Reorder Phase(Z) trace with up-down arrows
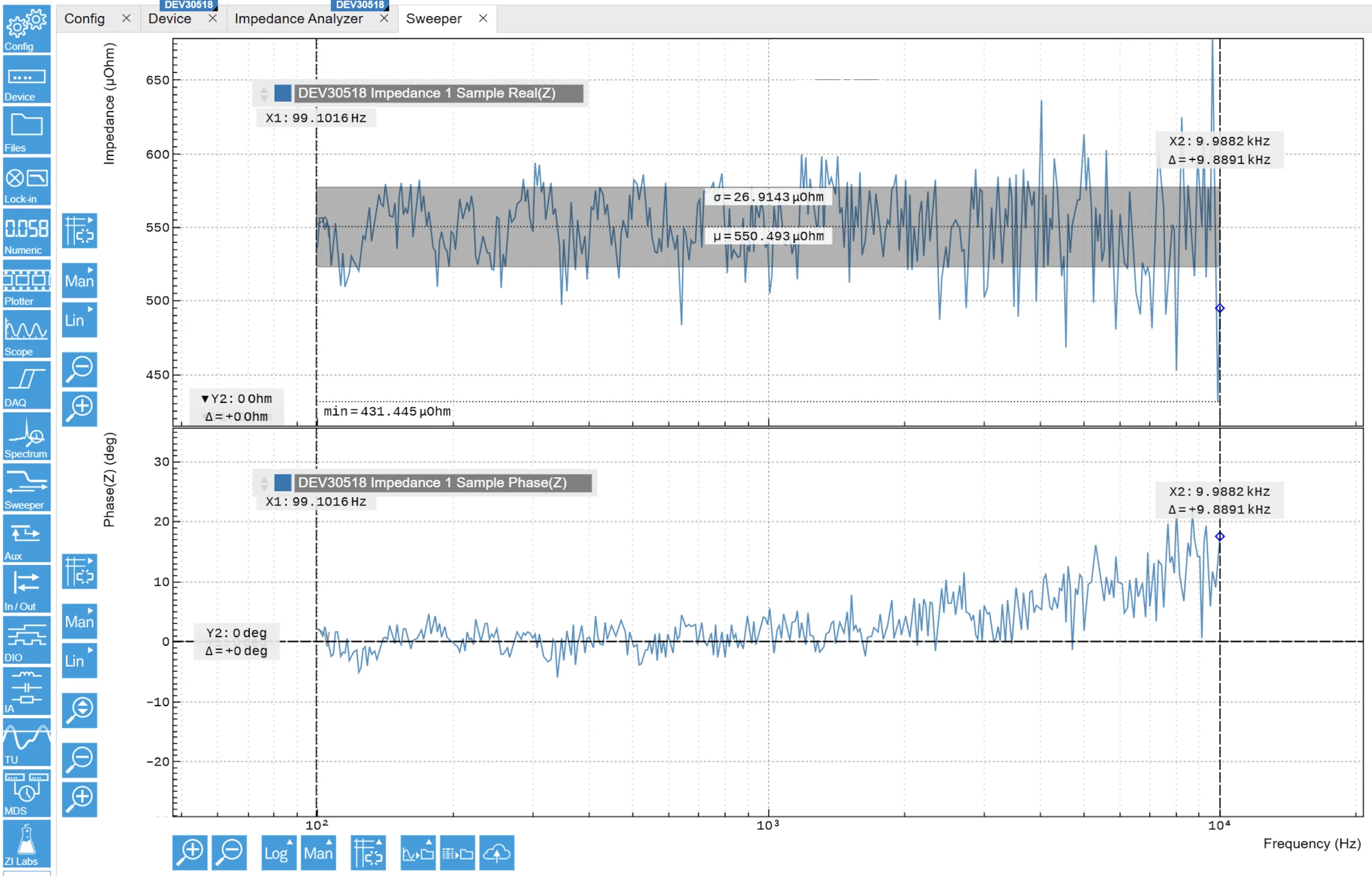 264,482
